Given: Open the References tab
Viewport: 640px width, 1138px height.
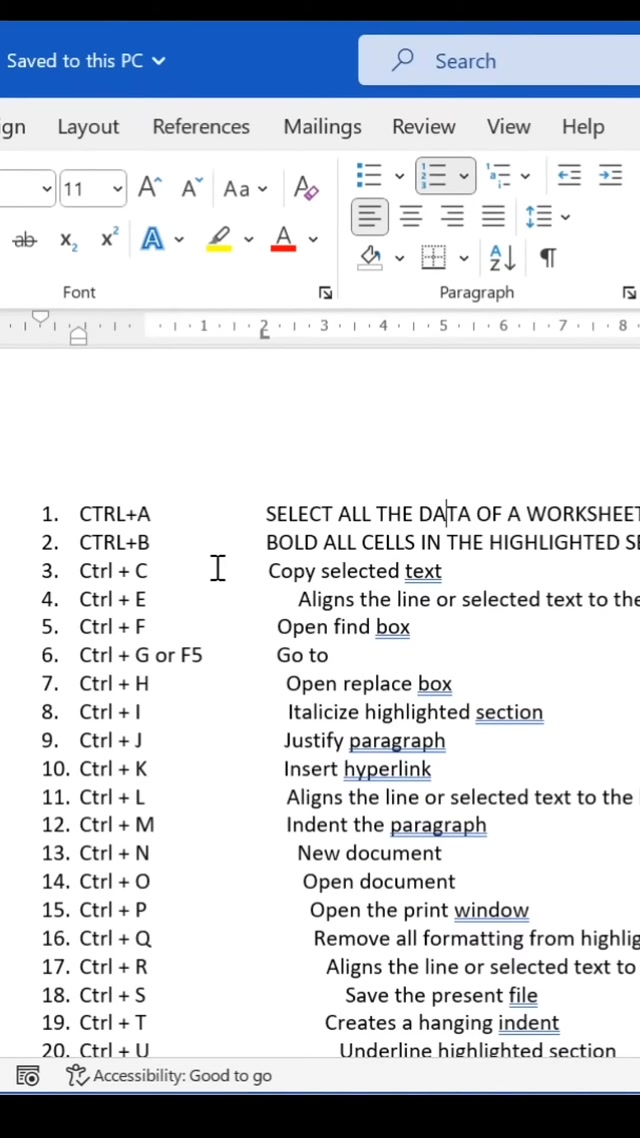Looking at the screenshot, I should pos(201,127).
